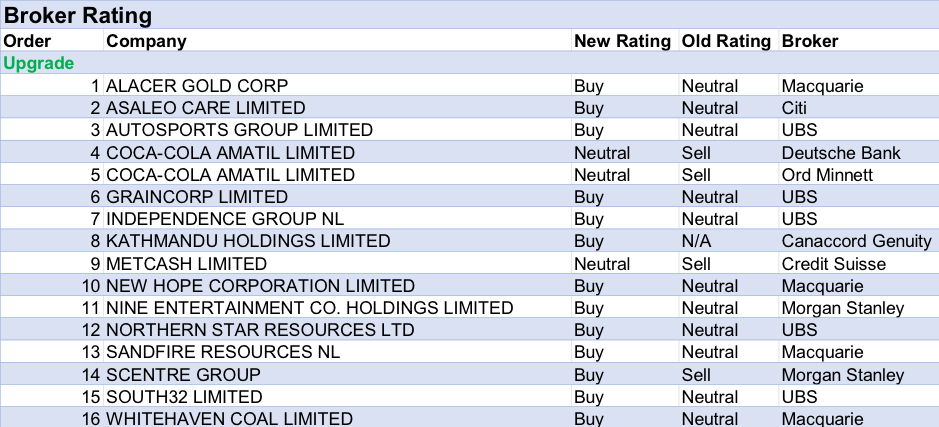Select the SCENTRE GROUP cell
The height and width of the screenshot is (427, 939).
[183, 375]
